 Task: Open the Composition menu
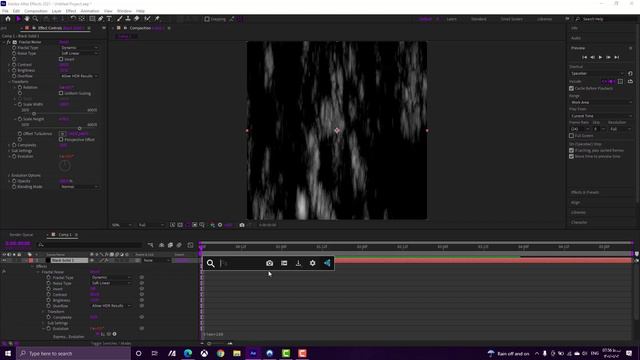click(36, 11)
